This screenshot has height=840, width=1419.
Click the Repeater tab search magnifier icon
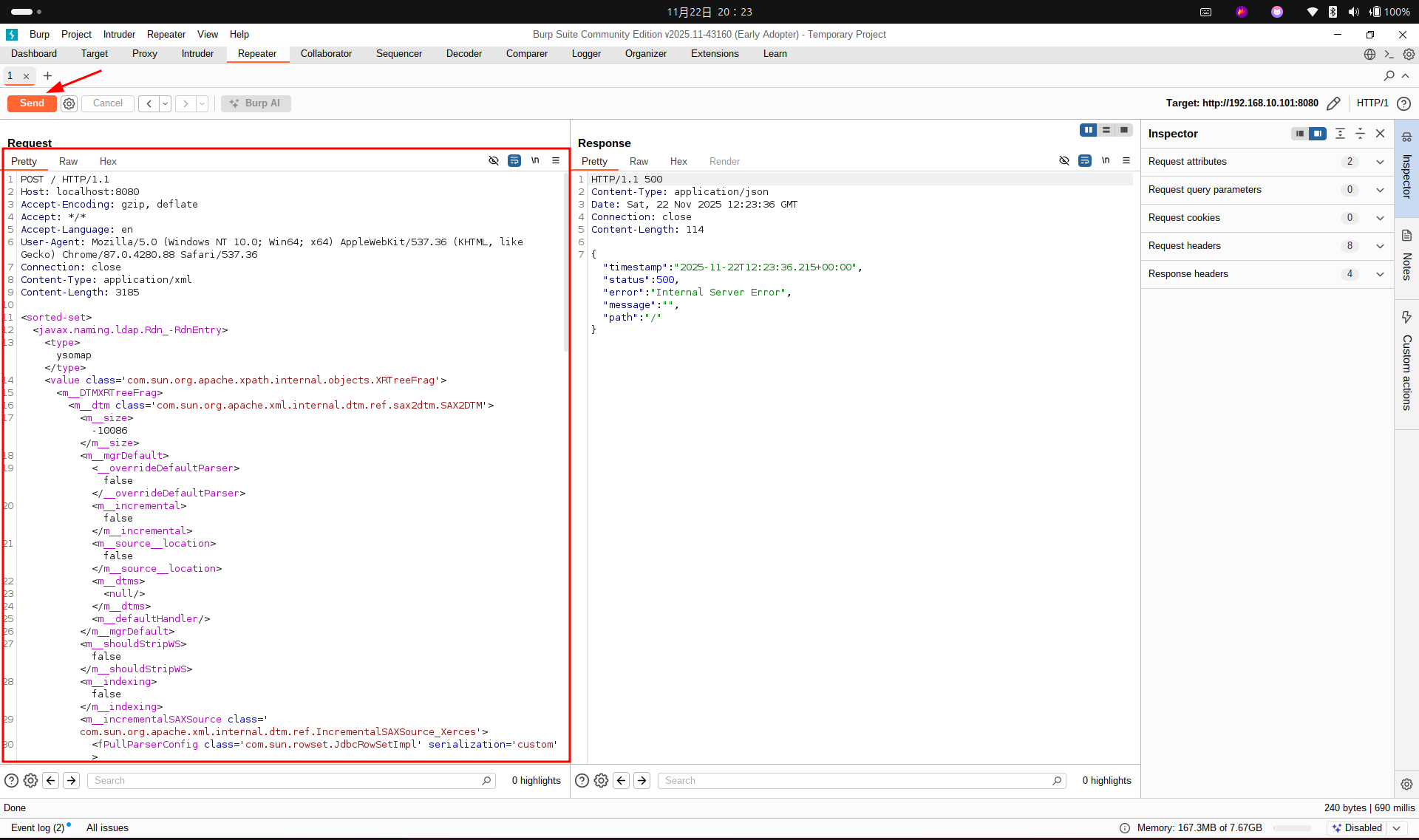(x=1389, y=75)
